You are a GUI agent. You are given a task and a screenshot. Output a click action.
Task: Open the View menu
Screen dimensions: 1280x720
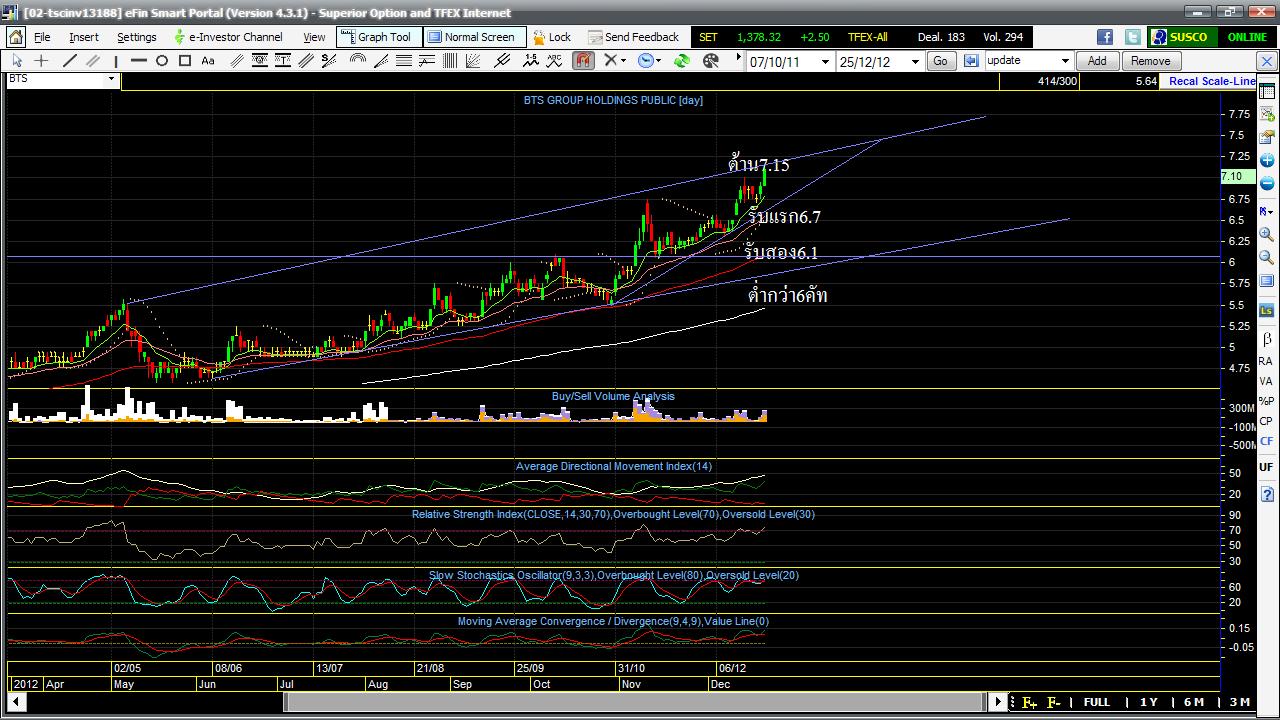tap(314, 37)
